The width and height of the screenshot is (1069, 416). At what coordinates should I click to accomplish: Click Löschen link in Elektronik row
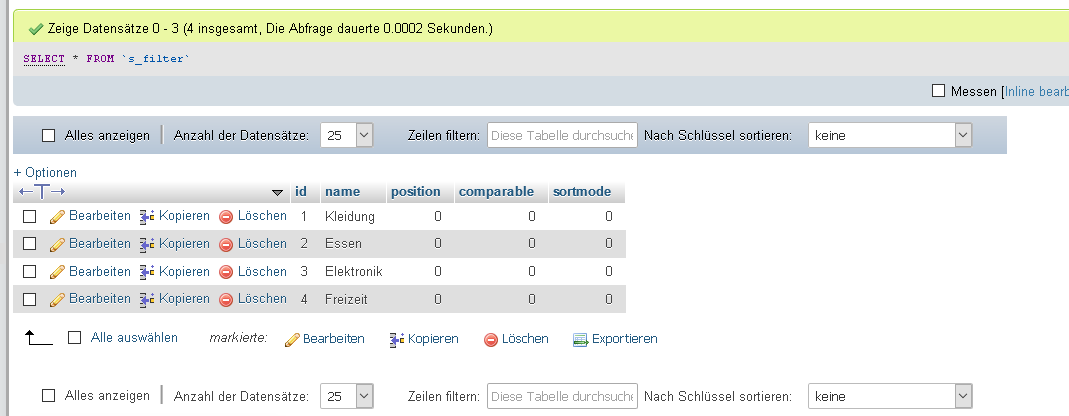coord(262,271)
